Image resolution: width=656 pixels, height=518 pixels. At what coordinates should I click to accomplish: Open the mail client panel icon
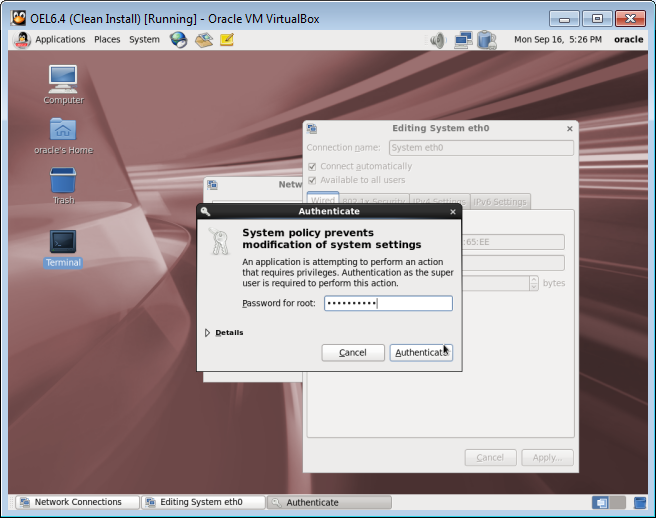pos(203,40)
